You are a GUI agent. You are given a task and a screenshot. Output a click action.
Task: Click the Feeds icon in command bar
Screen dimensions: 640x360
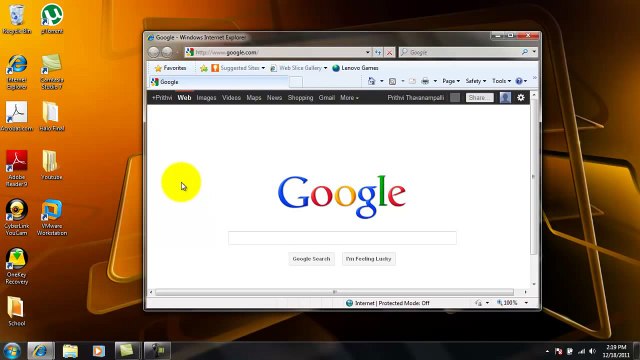pyautogui.click(x=393, y=81)
